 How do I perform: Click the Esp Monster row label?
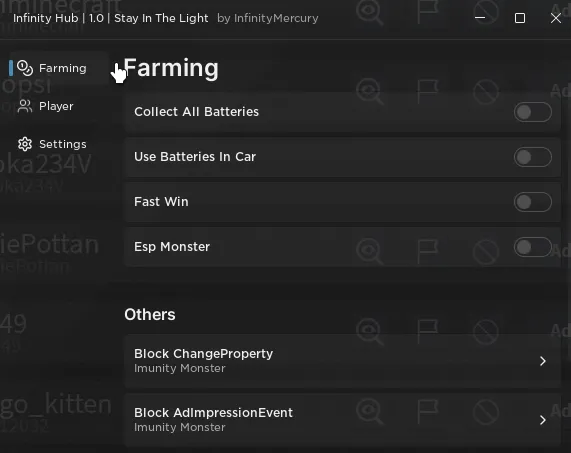[x=172, y=247]
